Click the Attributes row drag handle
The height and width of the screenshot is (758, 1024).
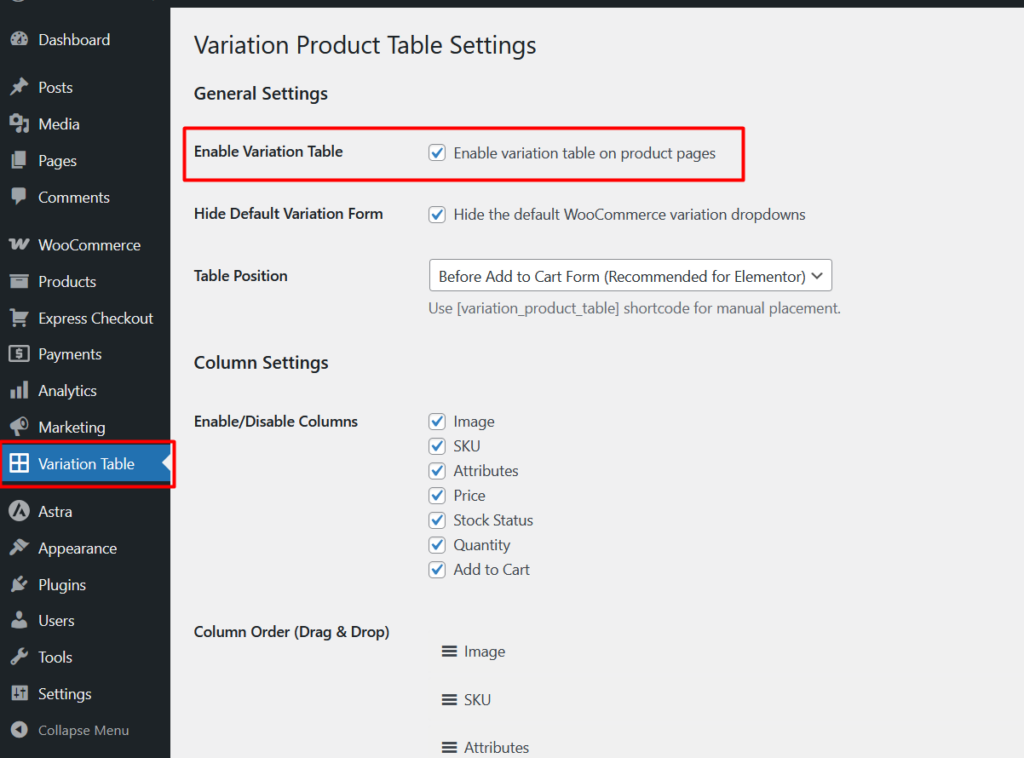click(x=449, y=748)
